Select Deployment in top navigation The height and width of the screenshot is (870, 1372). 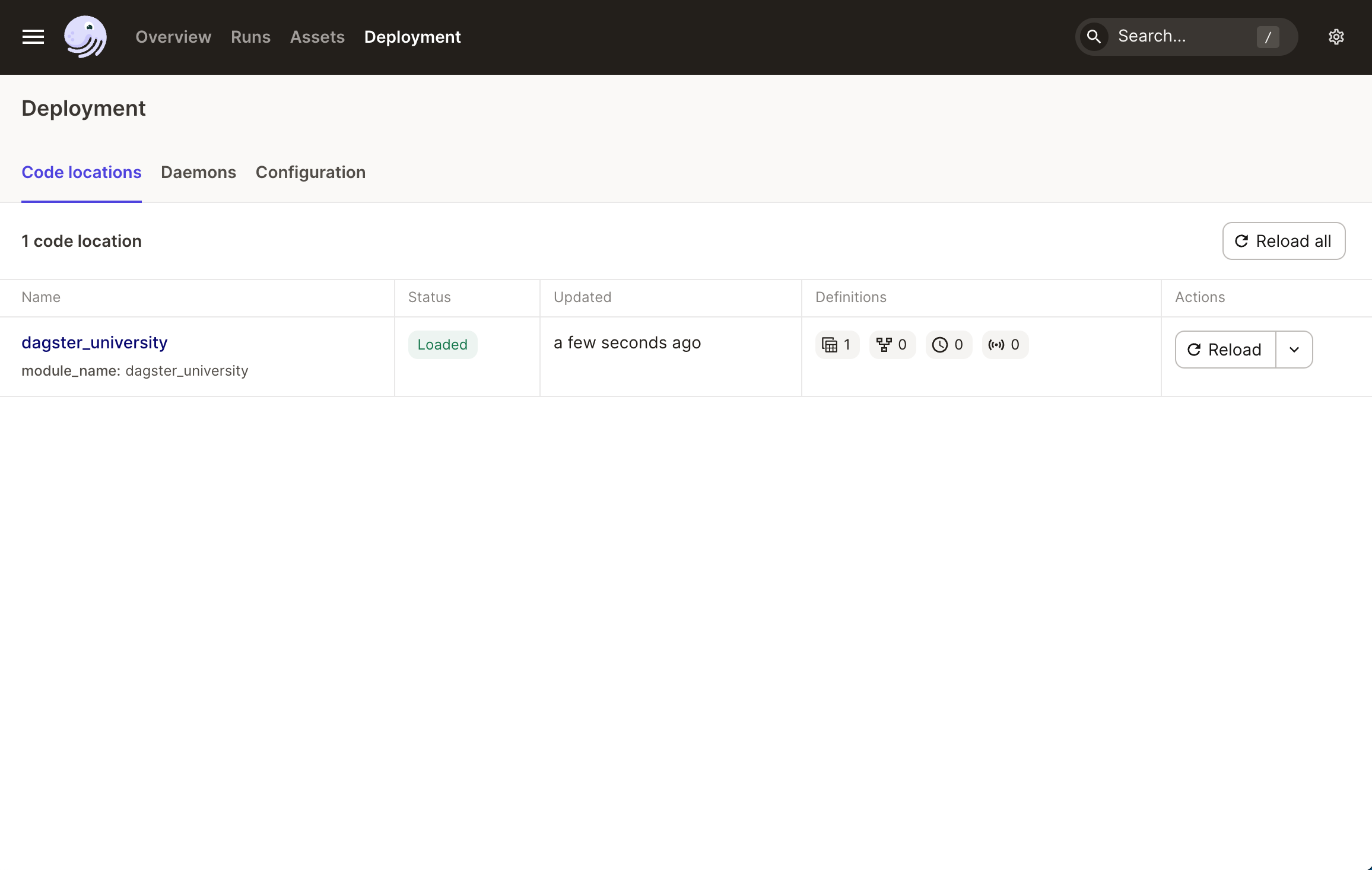coord(412,37)
